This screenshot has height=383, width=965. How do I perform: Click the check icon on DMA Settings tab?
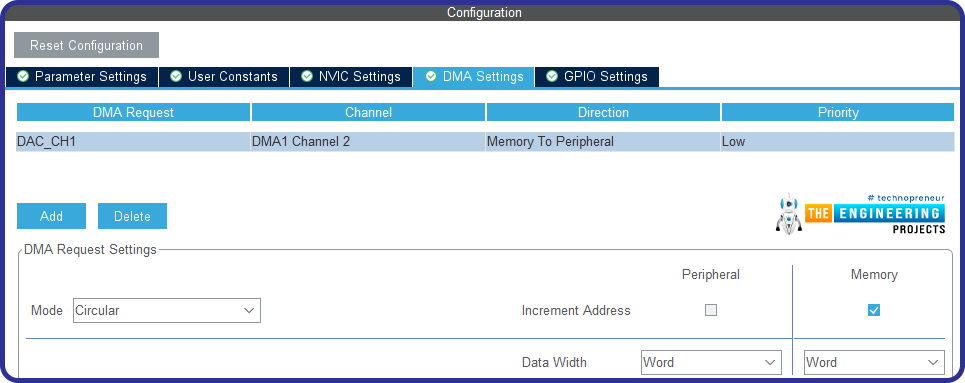tap(431, 76)
